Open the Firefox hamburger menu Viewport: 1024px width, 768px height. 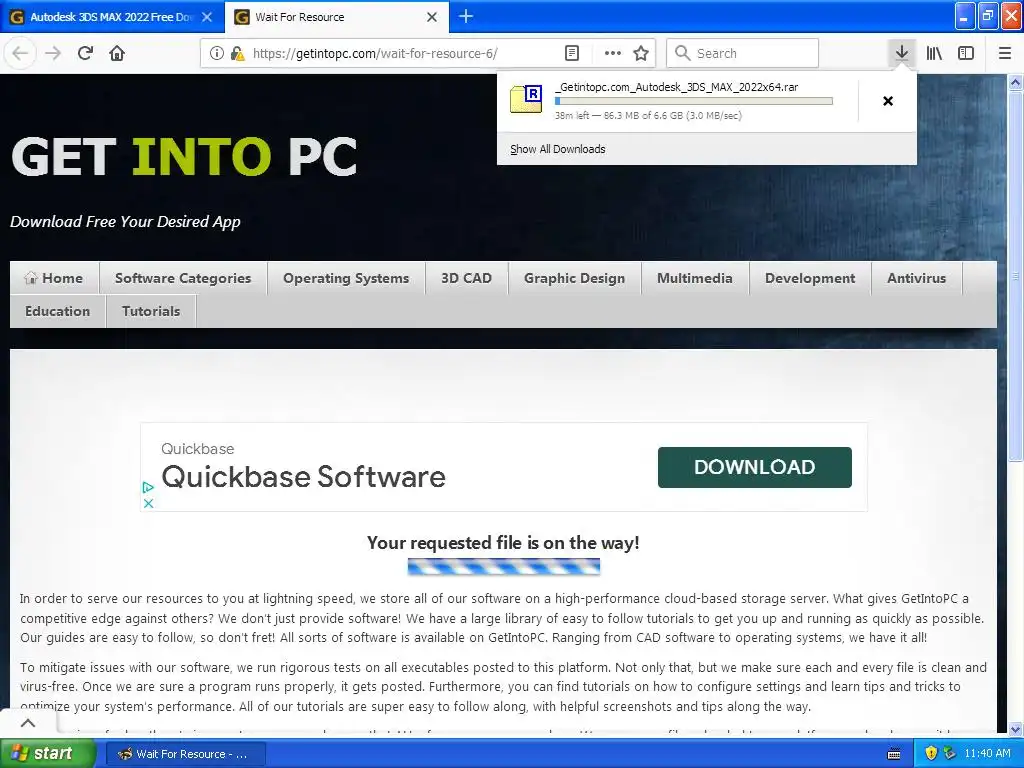(1004, 53)
